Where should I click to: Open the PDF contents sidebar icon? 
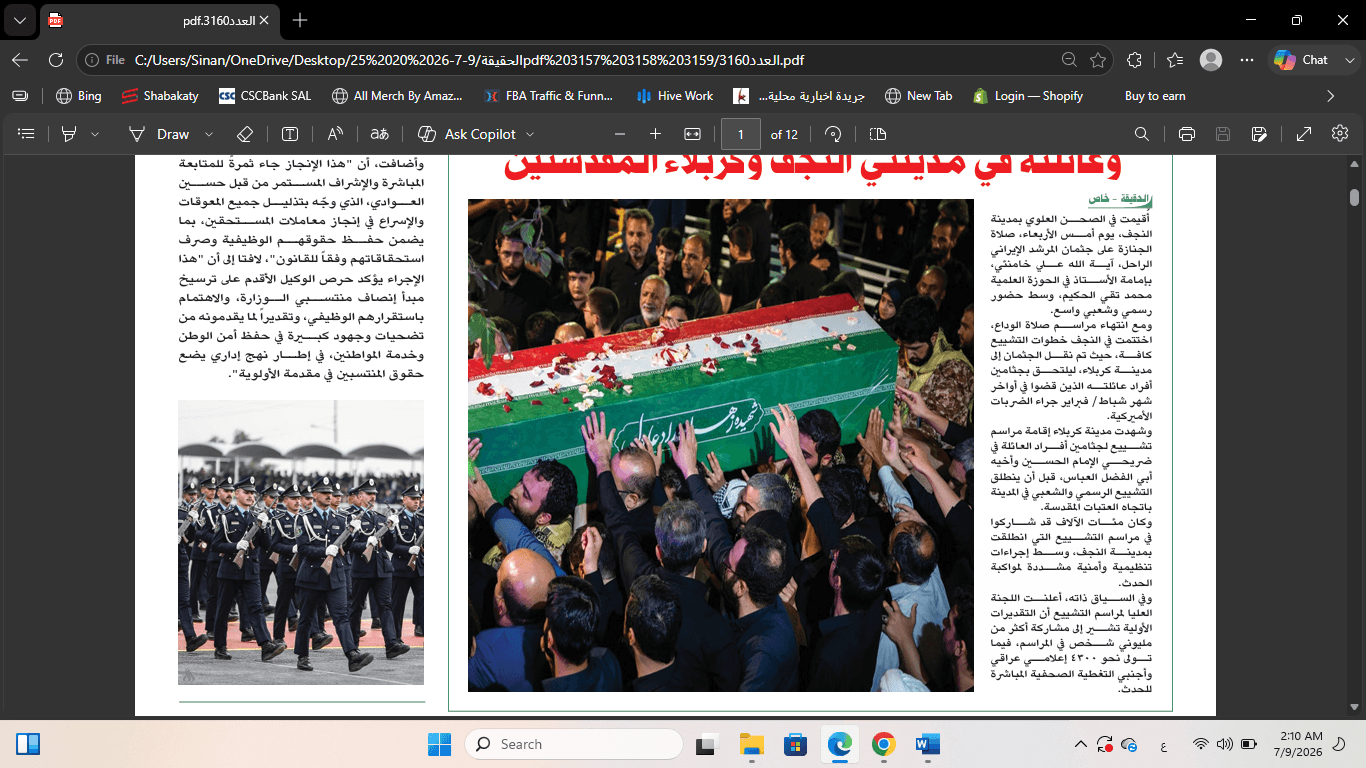(27, 134)
